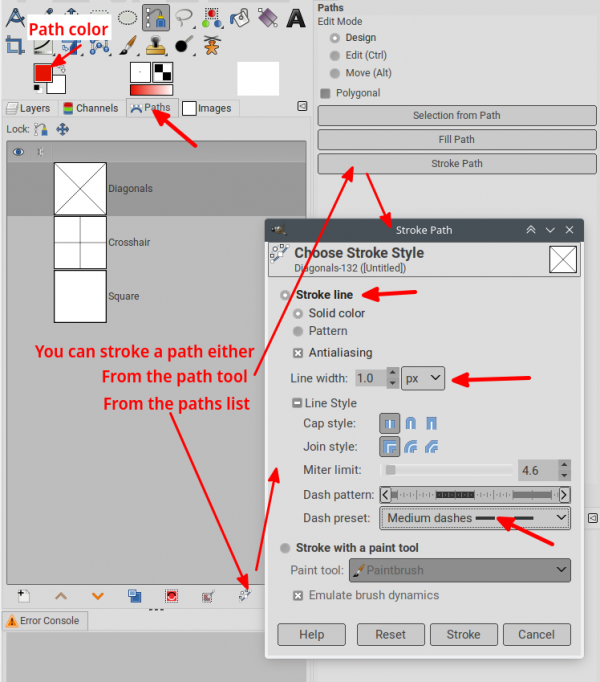Swap foreground and background colors
Screen dimensions: 600x682
(62, 68)
